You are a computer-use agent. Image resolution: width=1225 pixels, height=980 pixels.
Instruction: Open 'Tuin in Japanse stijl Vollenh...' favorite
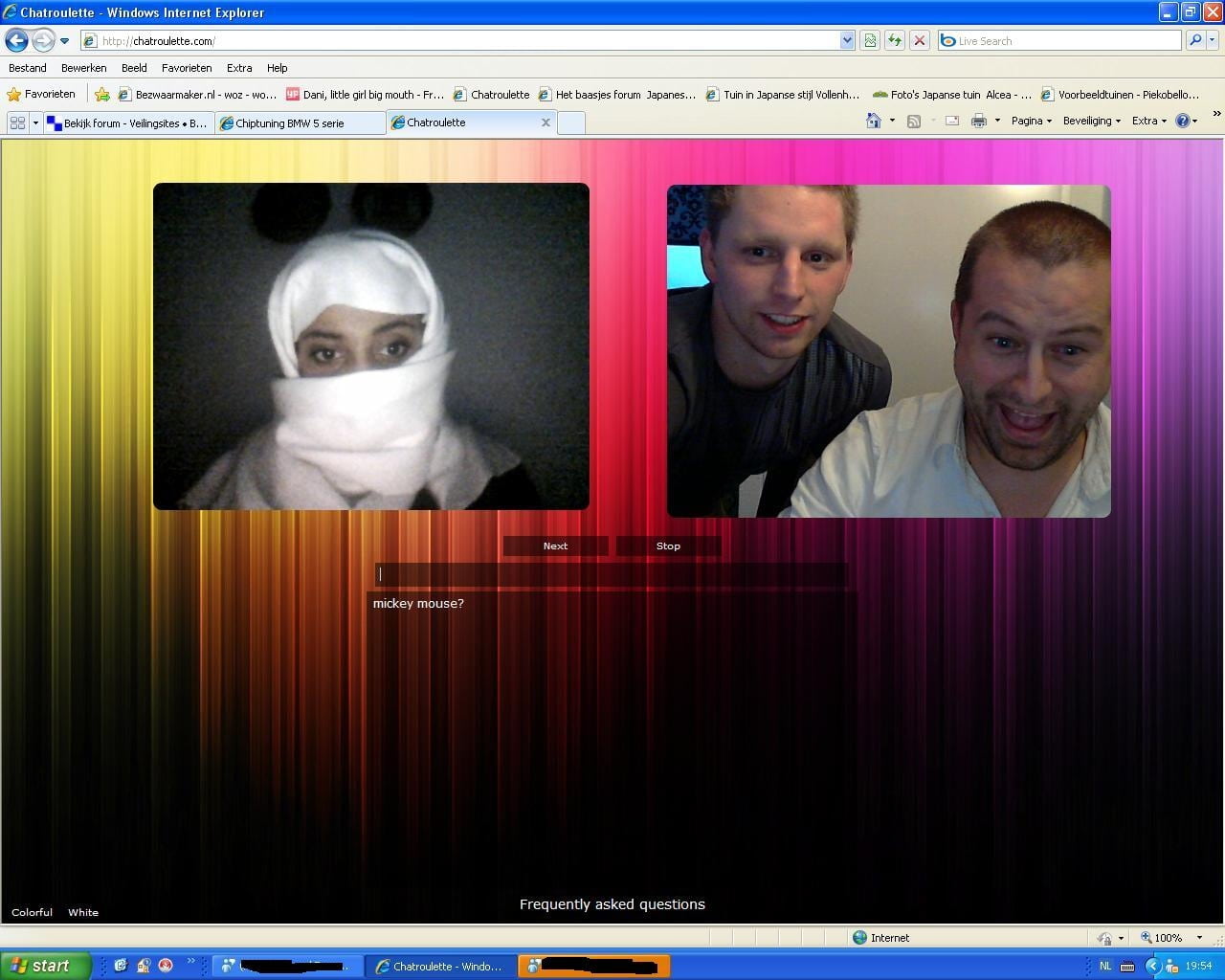point(783,94)
